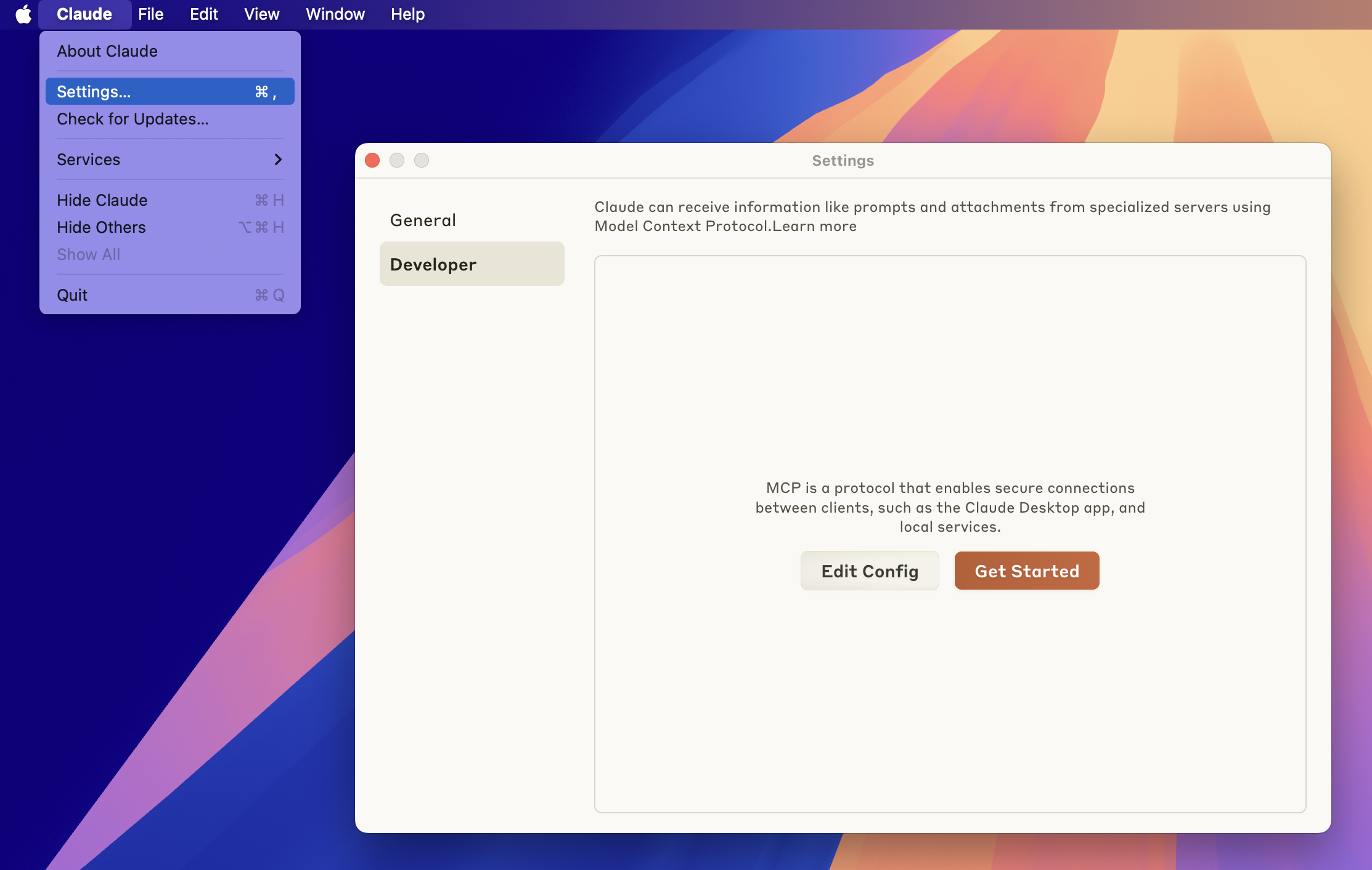Open the Edit menu
The width and height of the screenshot is (1372, 870).
tap(203, 14)
